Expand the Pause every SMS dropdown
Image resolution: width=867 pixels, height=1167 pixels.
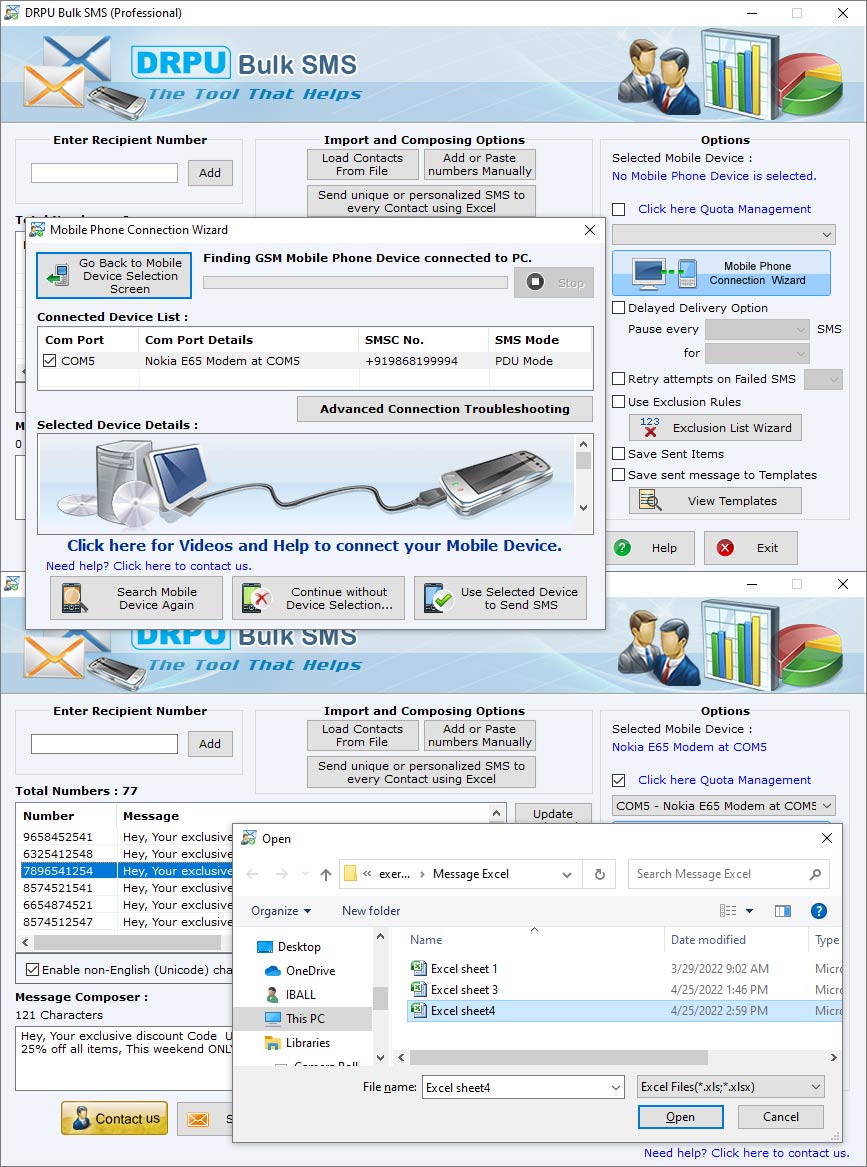(756, 328)
